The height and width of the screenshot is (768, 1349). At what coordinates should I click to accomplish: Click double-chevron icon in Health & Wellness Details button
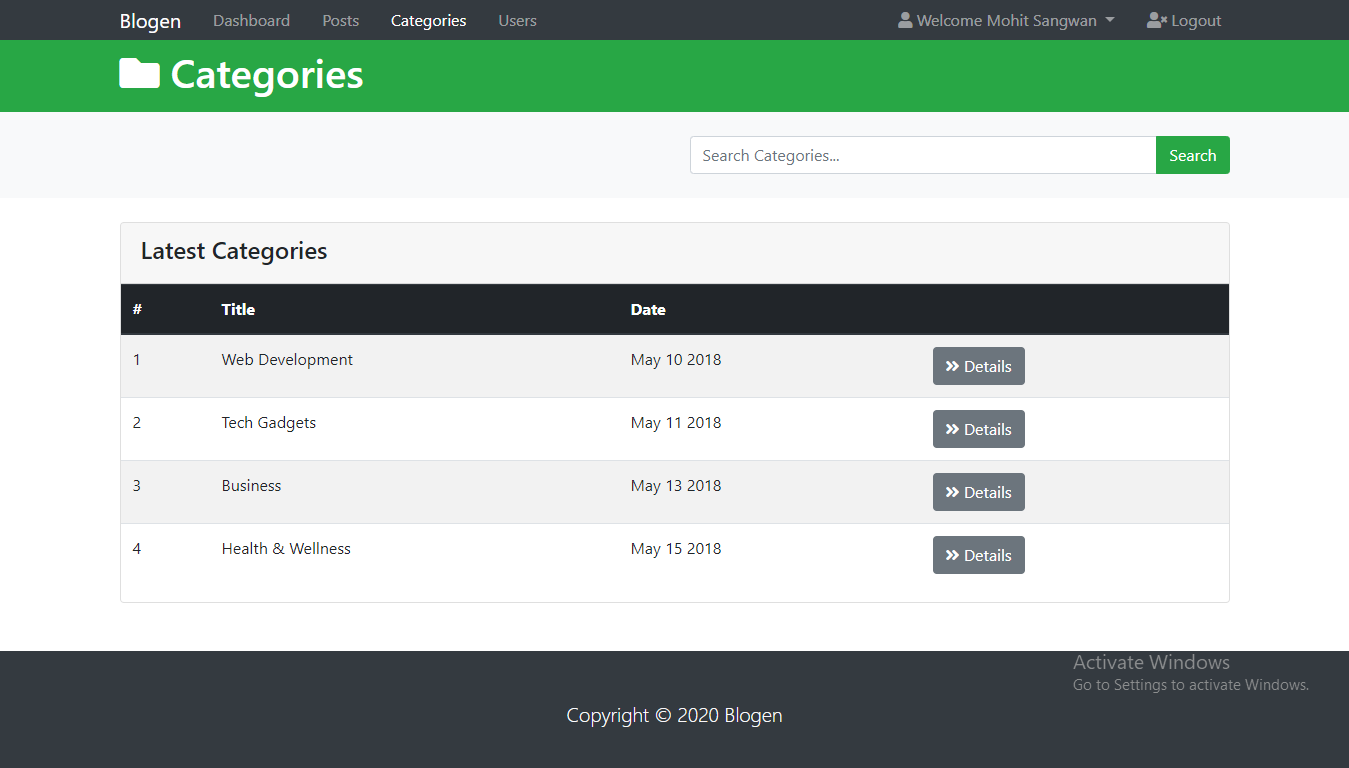pyautogui.click(x=952, y=555)
